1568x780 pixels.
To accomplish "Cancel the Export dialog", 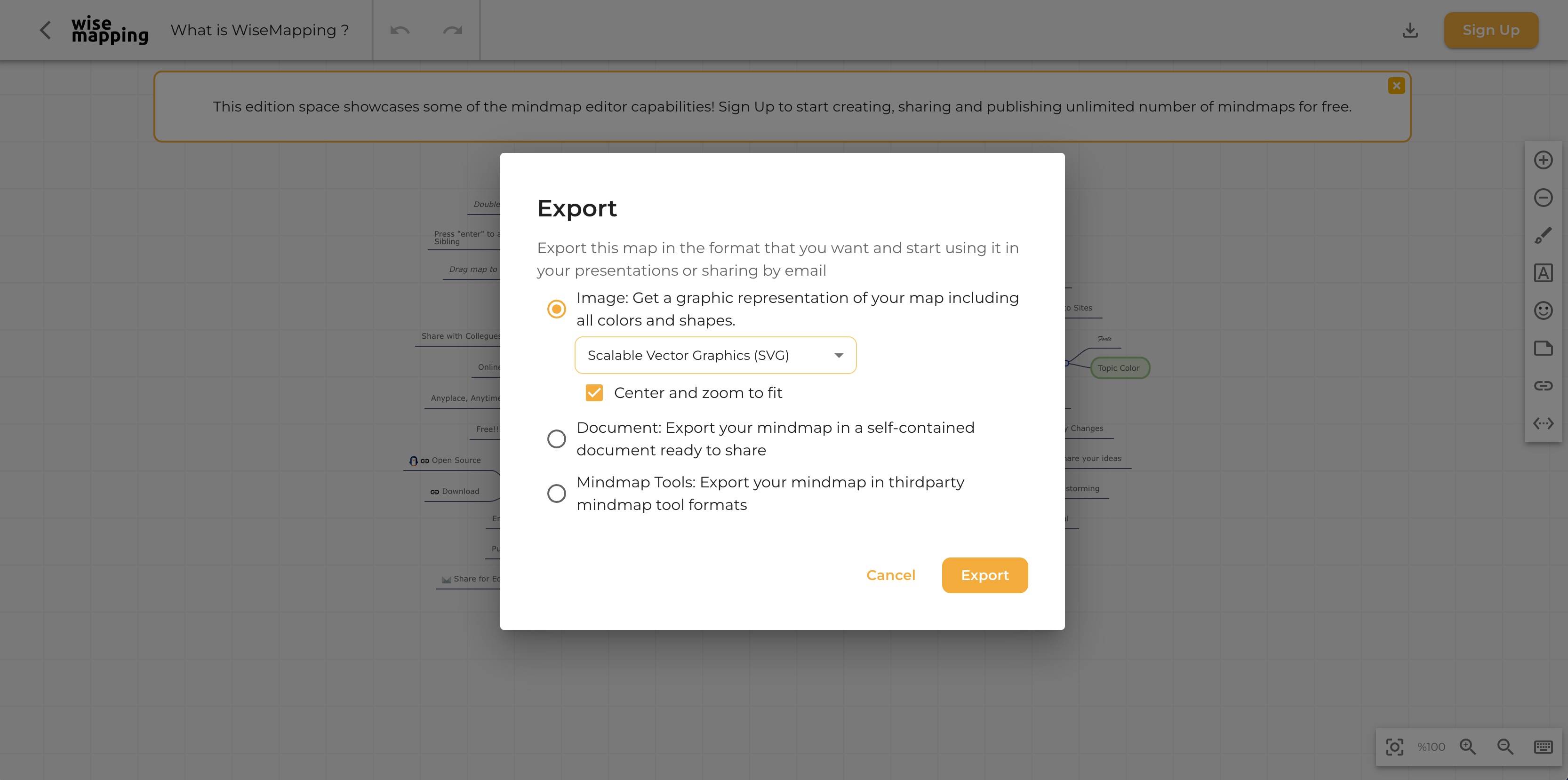I will click(x=890, y=575).
